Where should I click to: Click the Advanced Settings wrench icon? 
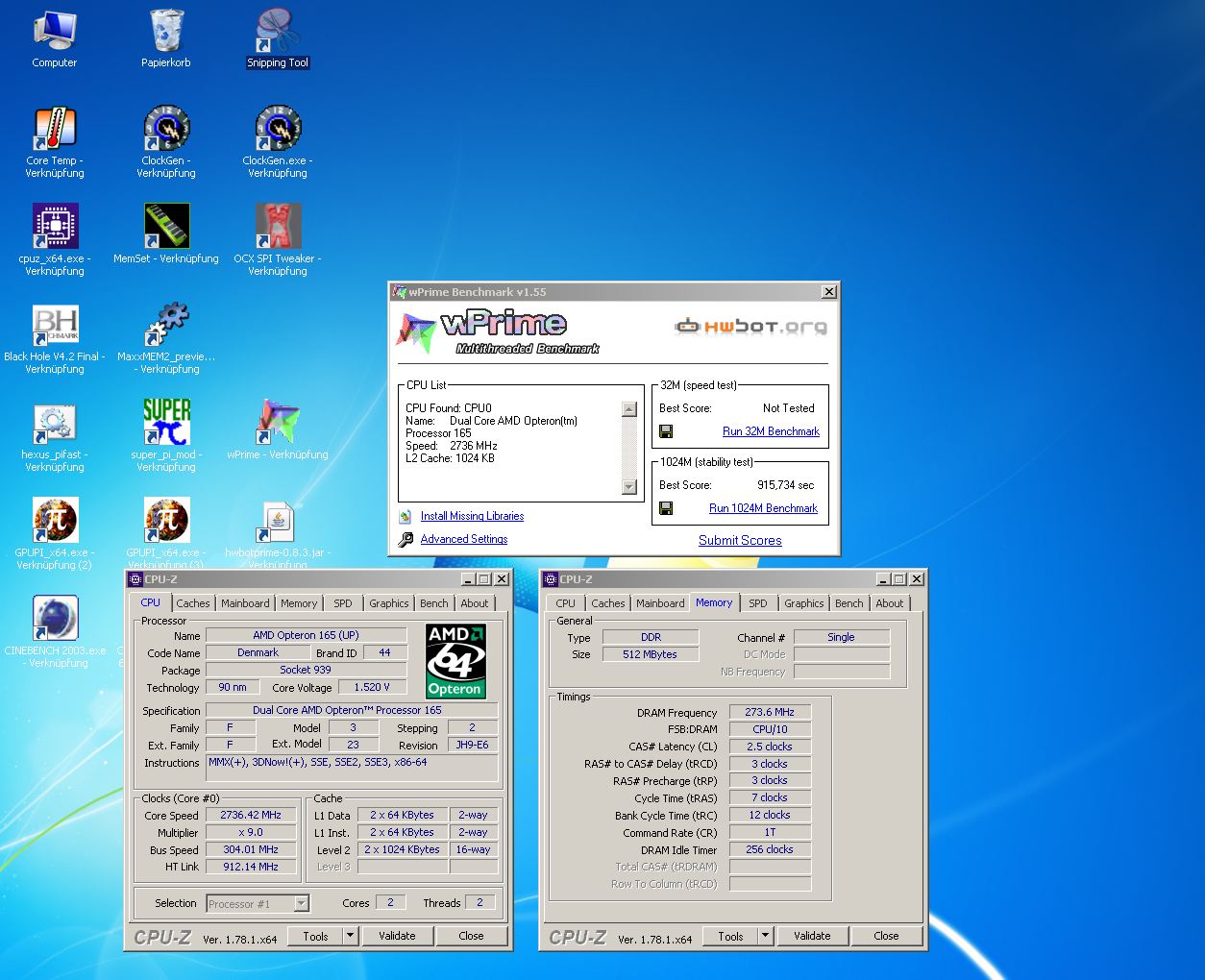point(406,539)
